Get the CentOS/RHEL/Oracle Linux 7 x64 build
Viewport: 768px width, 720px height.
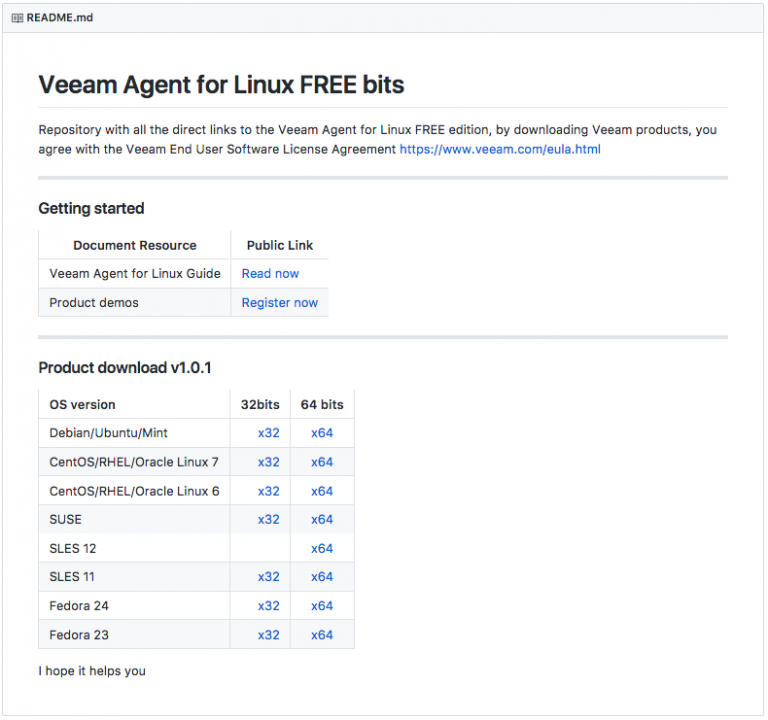[322, 462]
